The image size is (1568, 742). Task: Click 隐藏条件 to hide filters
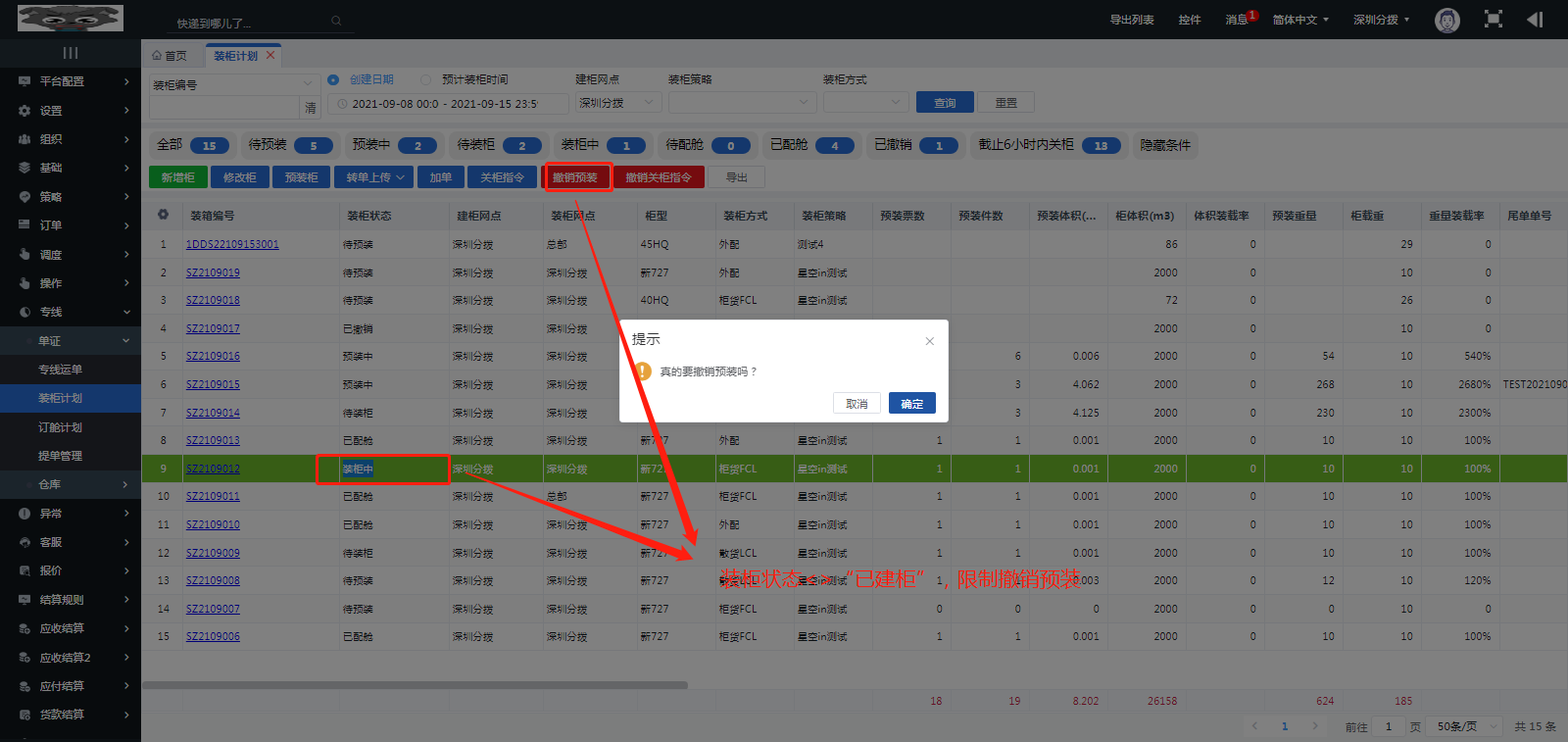(1165, 145)
